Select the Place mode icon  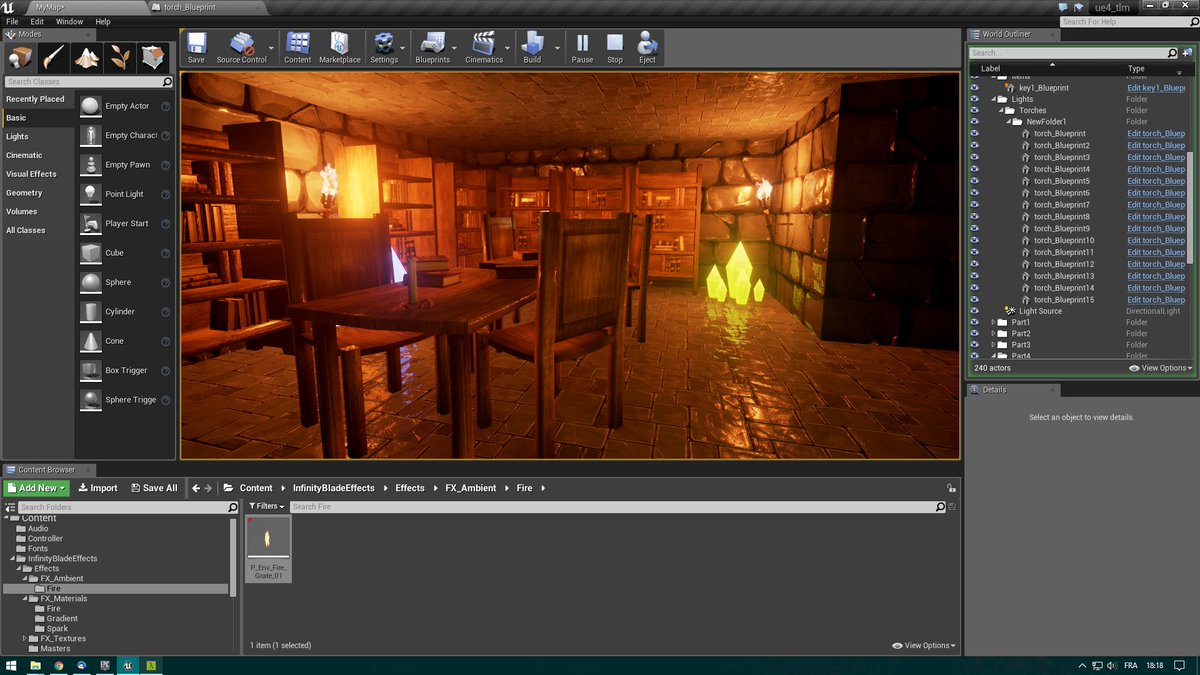coord(21,57)
